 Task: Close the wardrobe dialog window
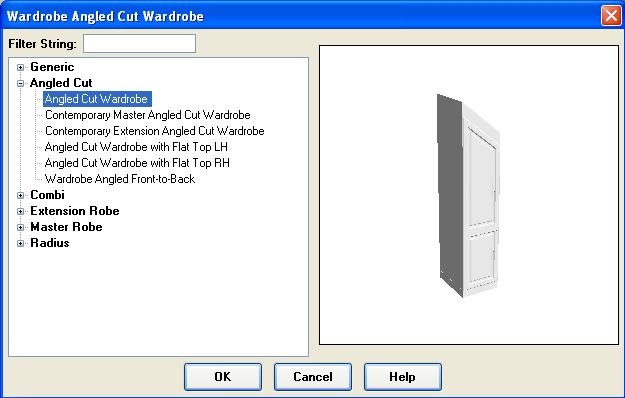[x=611, y=16]
